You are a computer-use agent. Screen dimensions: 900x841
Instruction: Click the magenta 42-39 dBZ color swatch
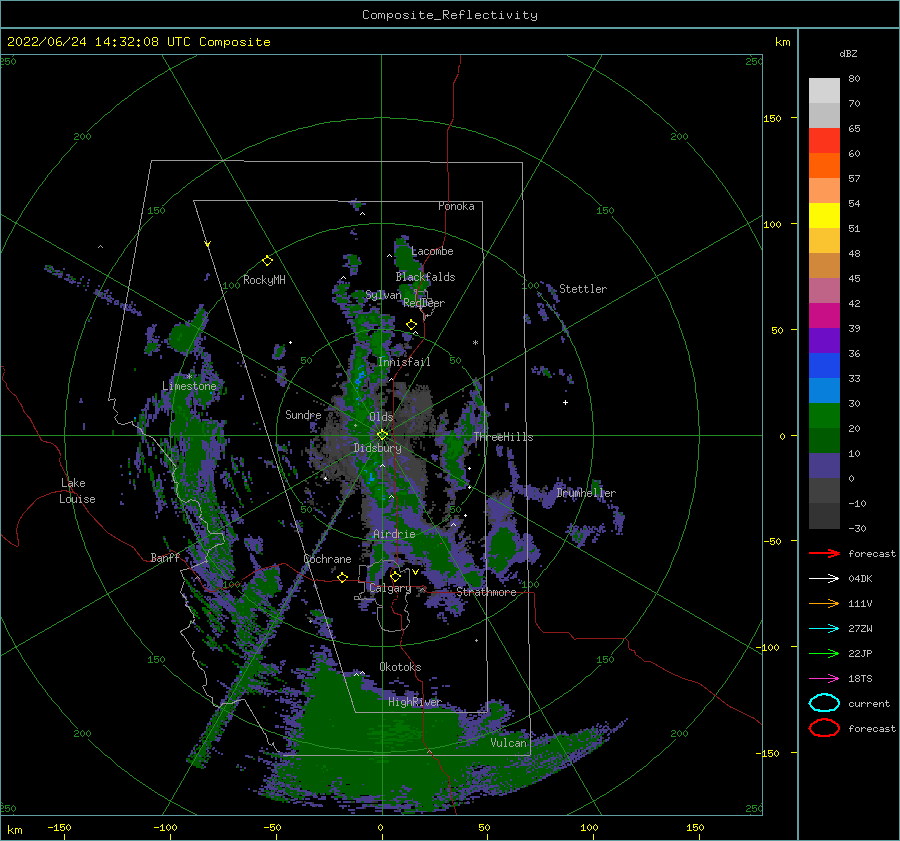(824, 316)
